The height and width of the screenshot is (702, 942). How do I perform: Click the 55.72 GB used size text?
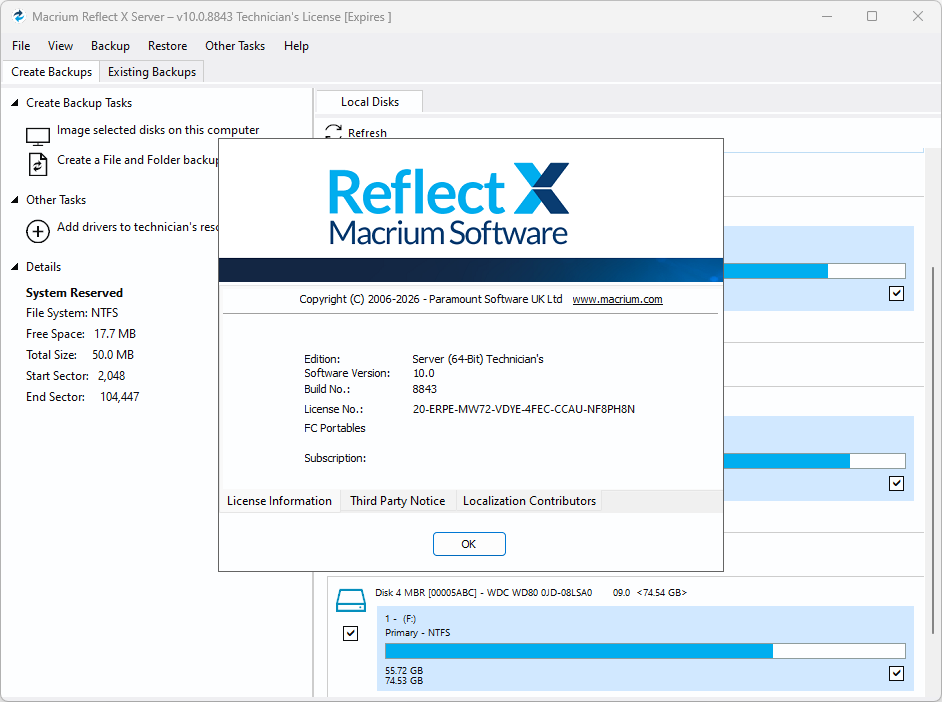[404, 670]
